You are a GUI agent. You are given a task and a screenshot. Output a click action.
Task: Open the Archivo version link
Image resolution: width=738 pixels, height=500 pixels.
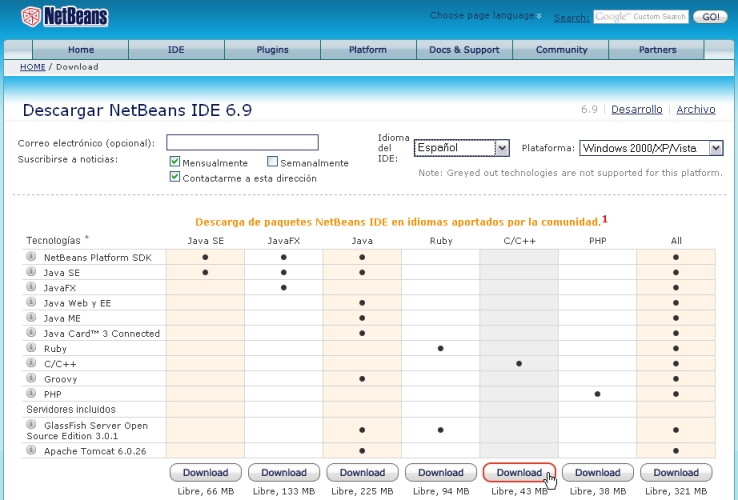[x=696, y=109]
